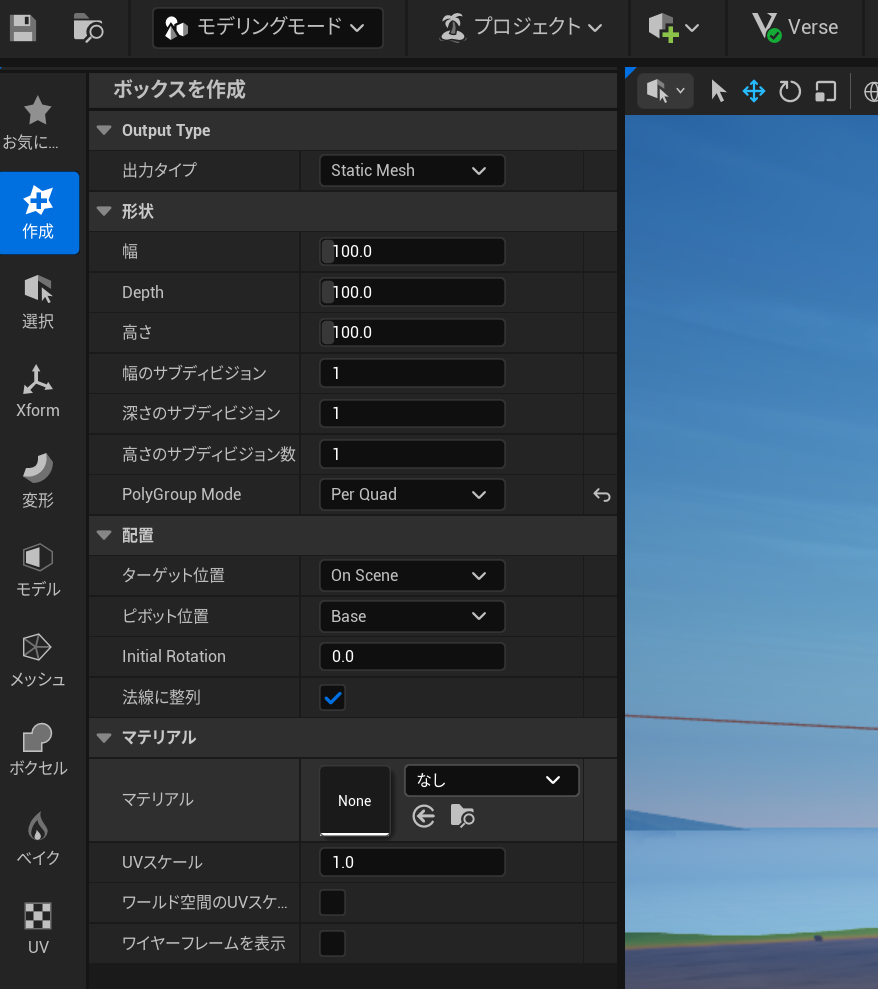The image size is (878, 989).
Task: Click the 幅 value slider field
Action: coord(411,252)
